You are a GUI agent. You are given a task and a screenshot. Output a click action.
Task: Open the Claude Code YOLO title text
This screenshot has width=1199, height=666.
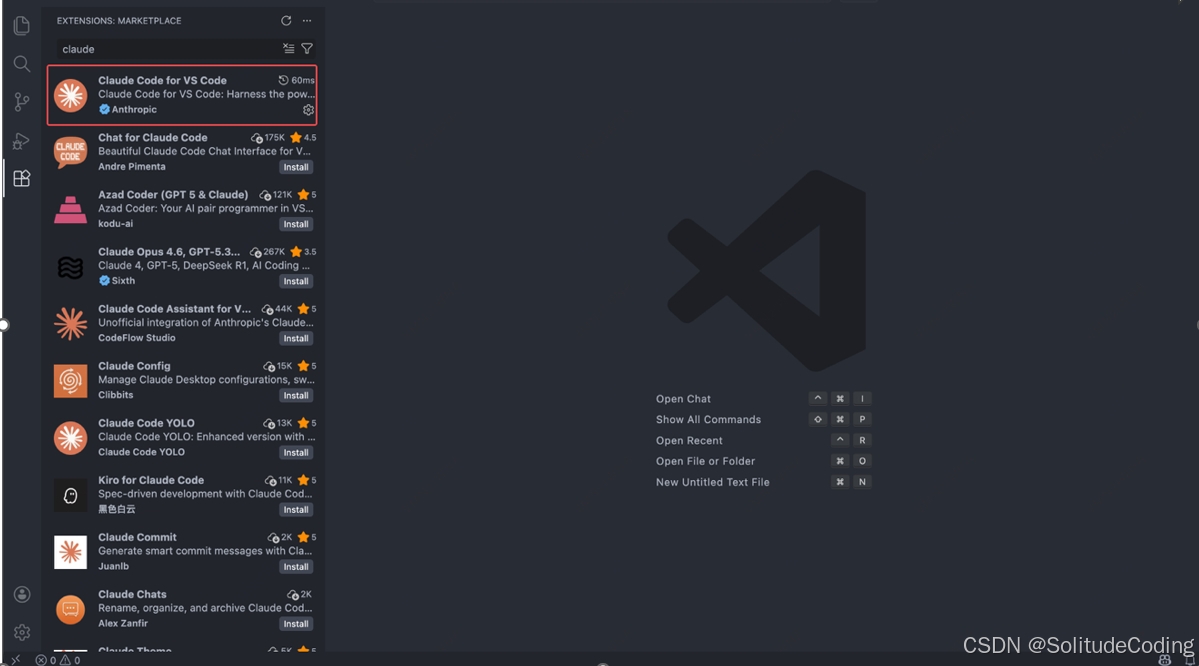146,423
